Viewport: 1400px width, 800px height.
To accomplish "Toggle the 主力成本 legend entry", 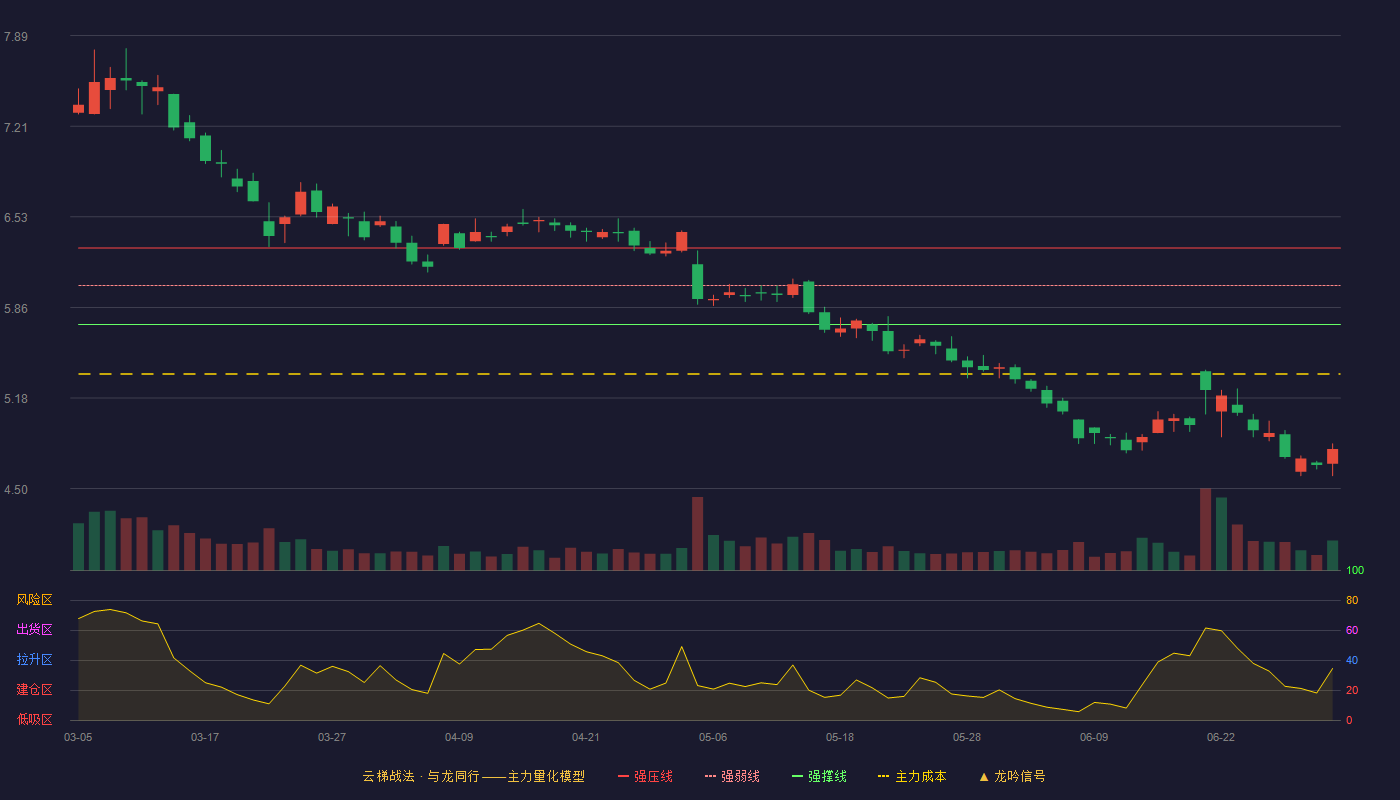I will point(912,776).
